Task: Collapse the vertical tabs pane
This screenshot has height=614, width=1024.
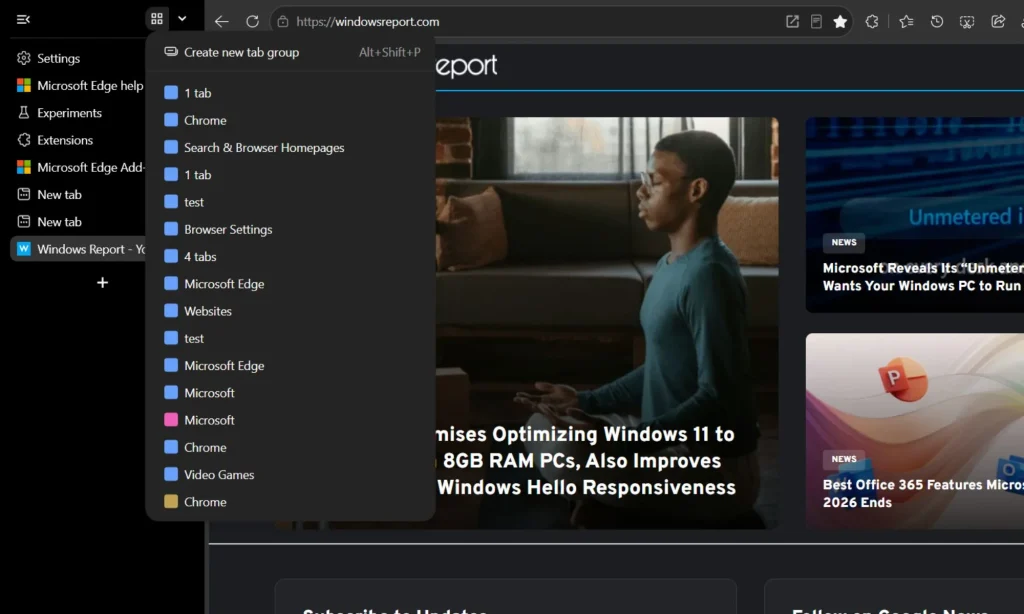Action: [24, 20]
